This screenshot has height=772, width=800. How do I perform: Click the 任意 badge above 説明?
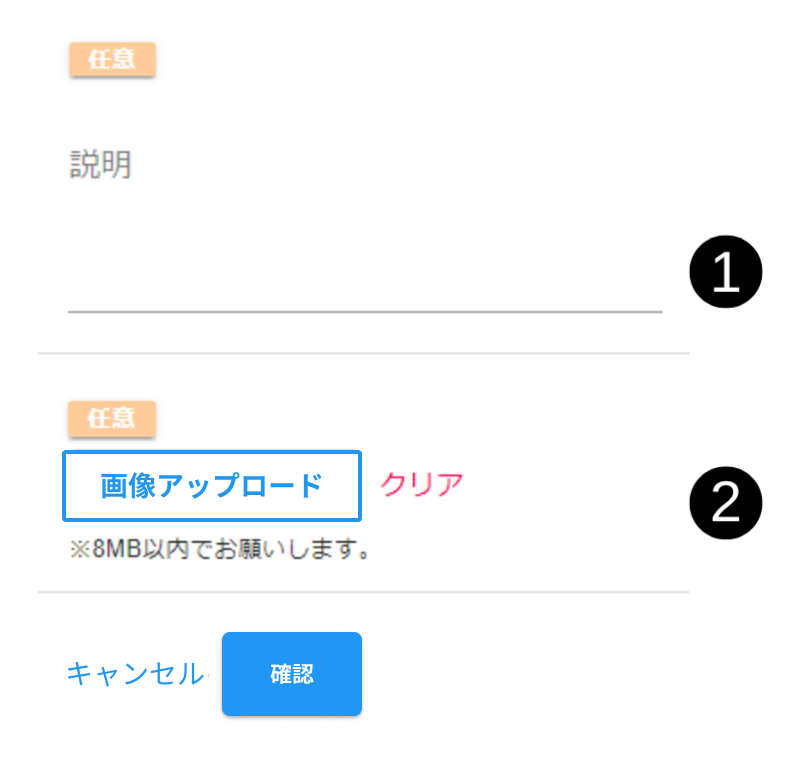[x=112, y=60]
